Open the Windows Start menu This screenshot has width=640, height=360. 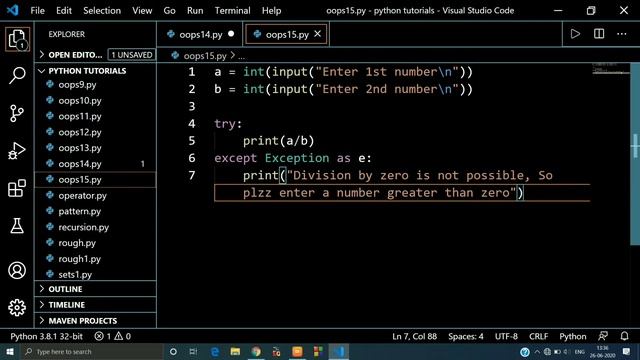coord(10,351)
